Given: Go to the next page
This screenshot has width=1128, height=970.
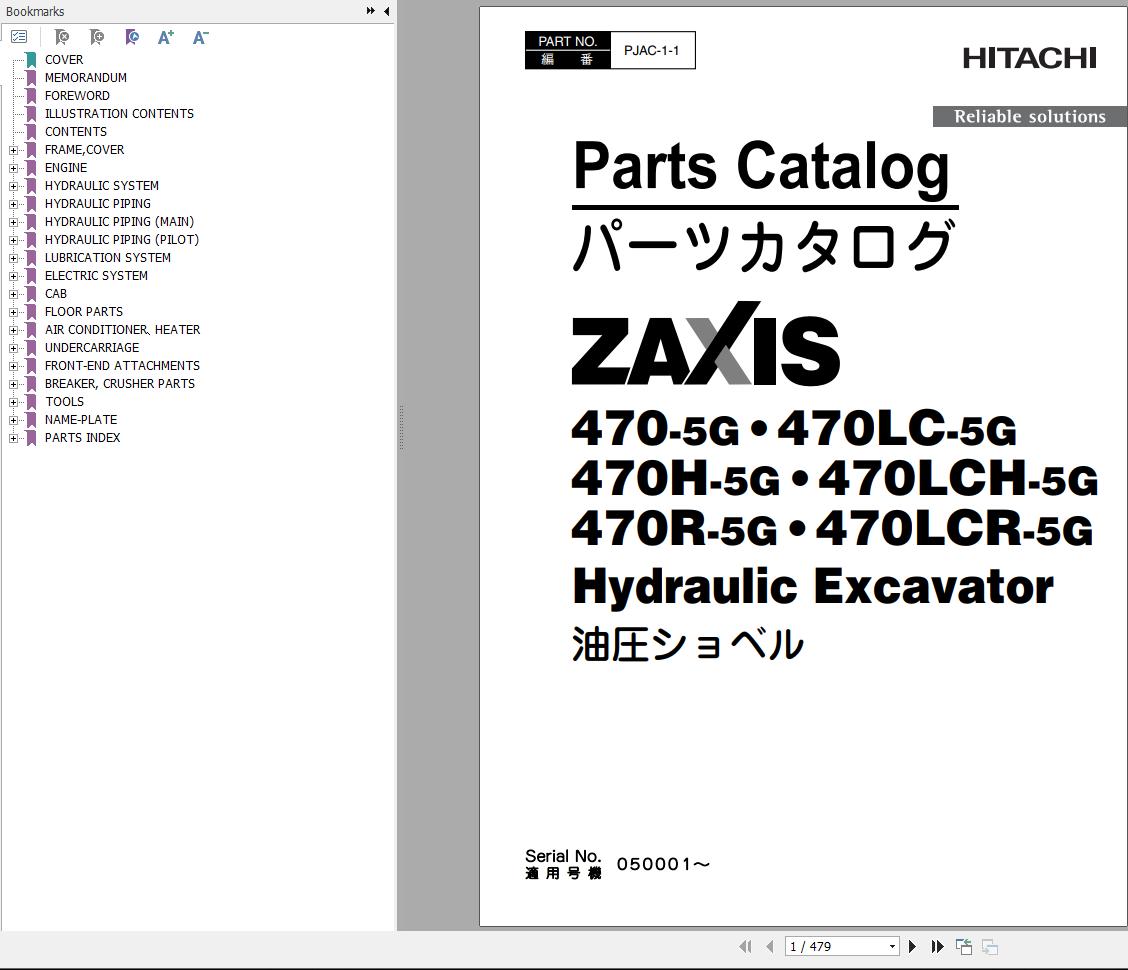Looking at the screenshot, I should [912, 947].
